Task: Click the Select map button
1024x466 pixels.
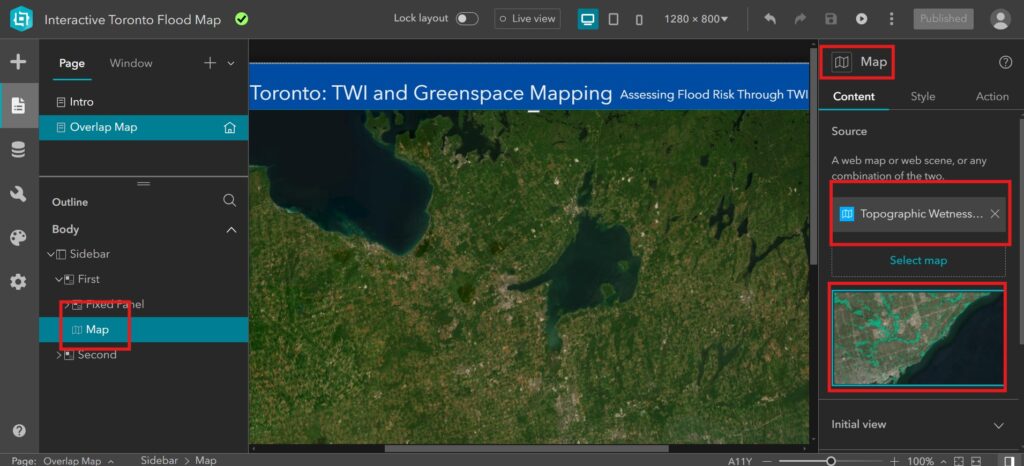Action: tap(918, 260)
